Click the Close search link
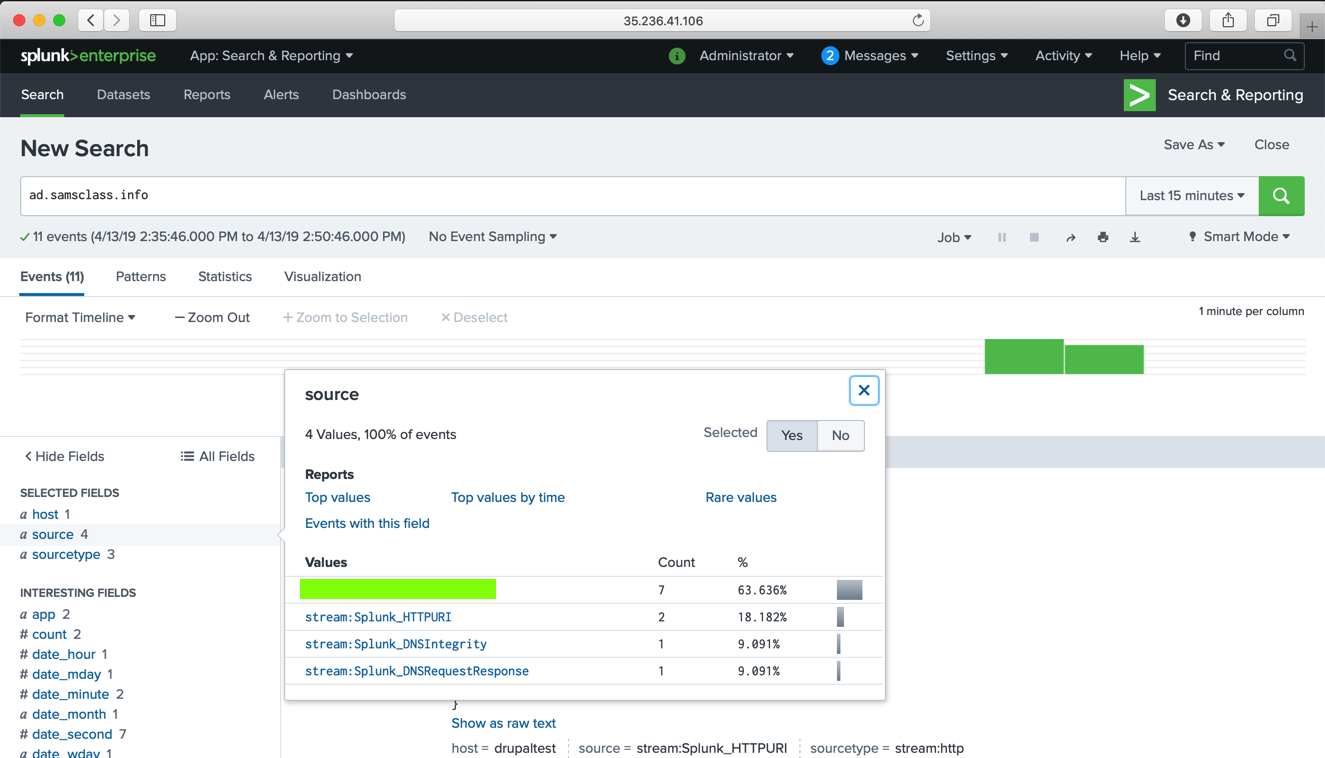The height and width of the screenshot is (758, 1325). coord(1272,145)
